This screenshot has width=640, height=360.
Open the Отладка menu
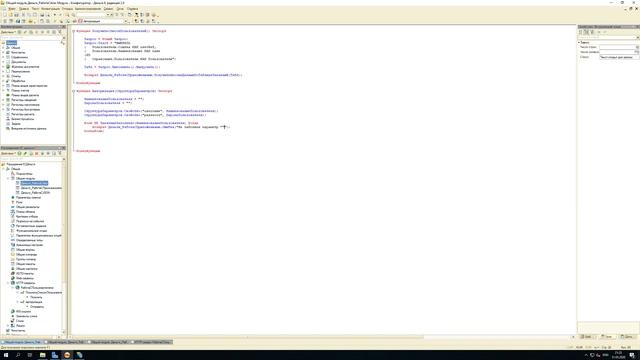[x=68, y=9]
